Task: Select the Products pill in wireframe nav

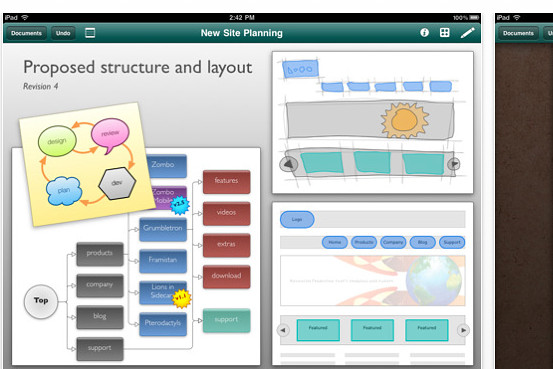Action: (x=364, y=242)
